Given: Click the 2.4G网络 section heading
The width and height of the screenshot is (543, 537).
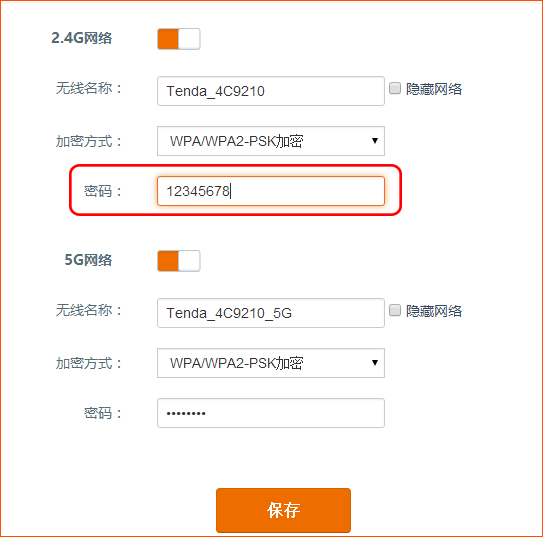Looking at the screenshot, I should (82, 38).
